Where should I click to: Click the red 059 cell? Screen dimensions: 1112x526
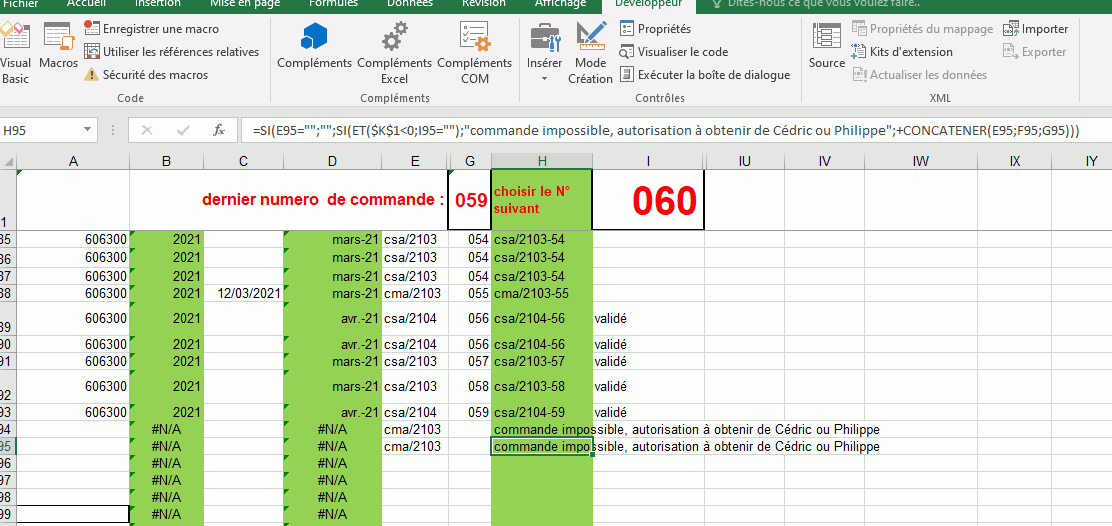tap(470, 200)
